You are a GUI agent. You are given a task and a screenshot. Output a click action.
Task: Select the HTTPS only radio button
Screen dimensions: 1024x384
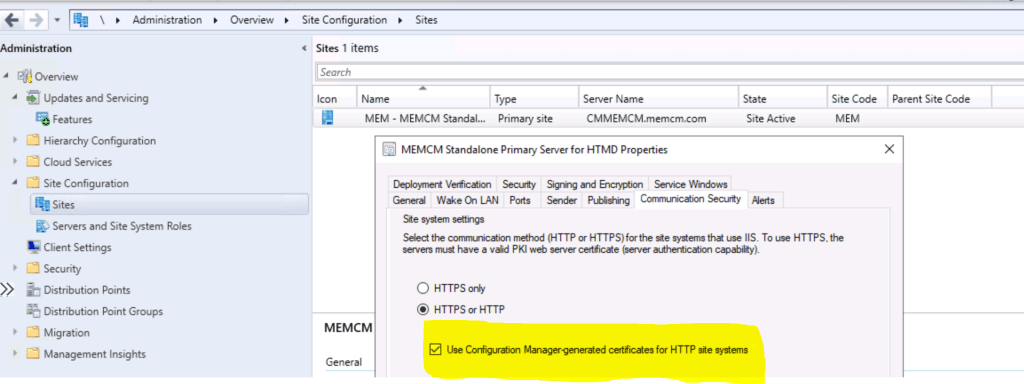423,288
